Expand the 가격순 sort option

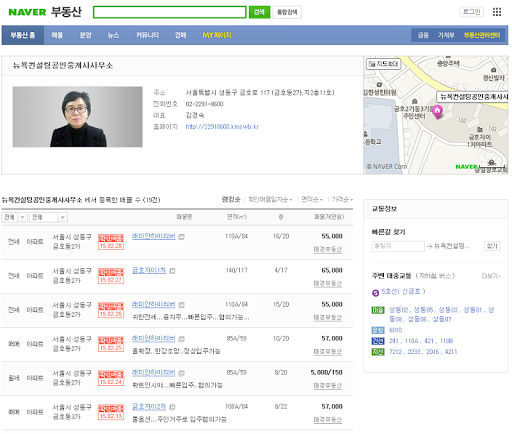coord(342,200)
